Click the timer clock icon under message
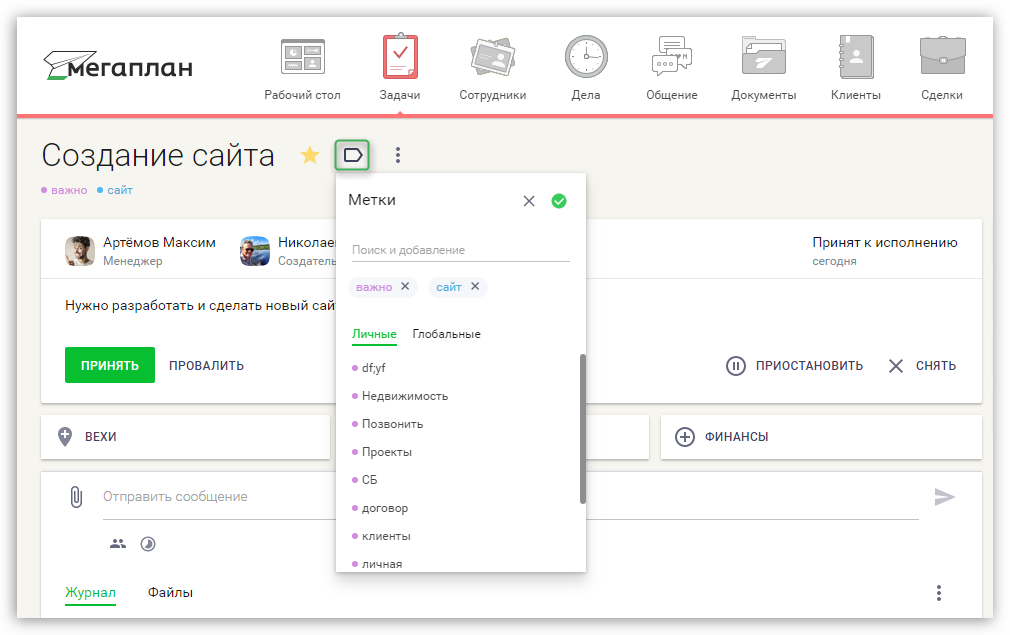This screenshot has height=635, width=1010. [x=148, y=544]
